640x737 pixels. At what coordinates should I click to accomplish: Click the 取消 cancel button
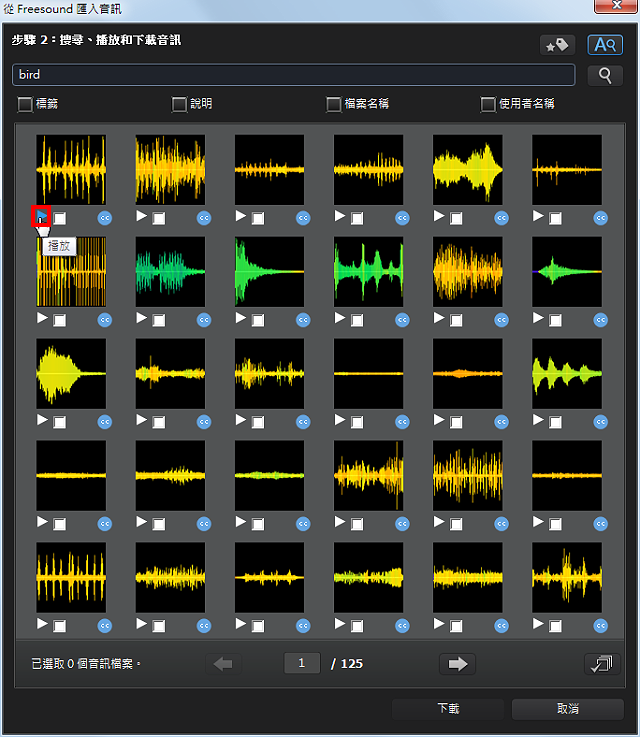coord(568,709)
